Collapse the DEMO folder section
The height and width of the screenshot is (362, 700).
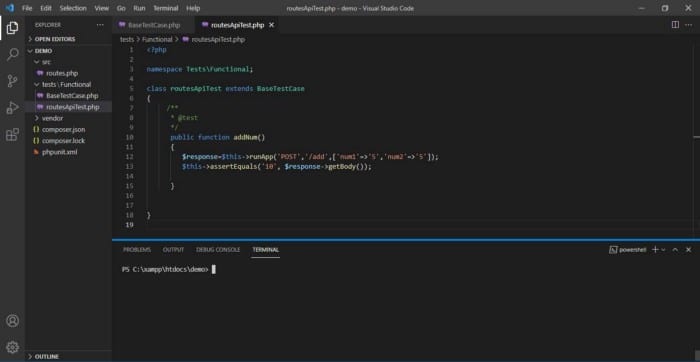click(x=68, y=51)
